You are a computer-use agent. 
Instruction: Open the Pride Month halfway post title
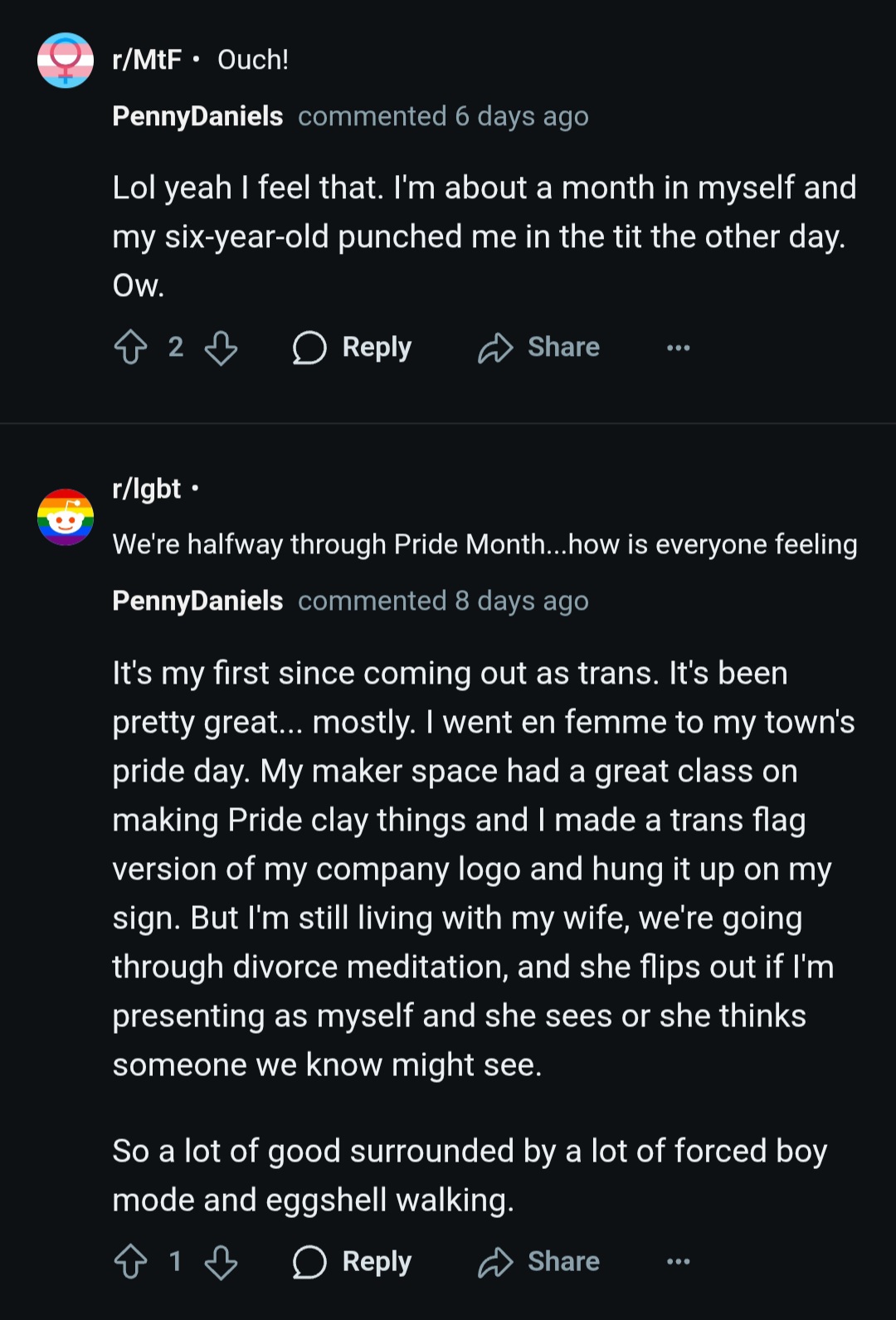click(485, 544)
